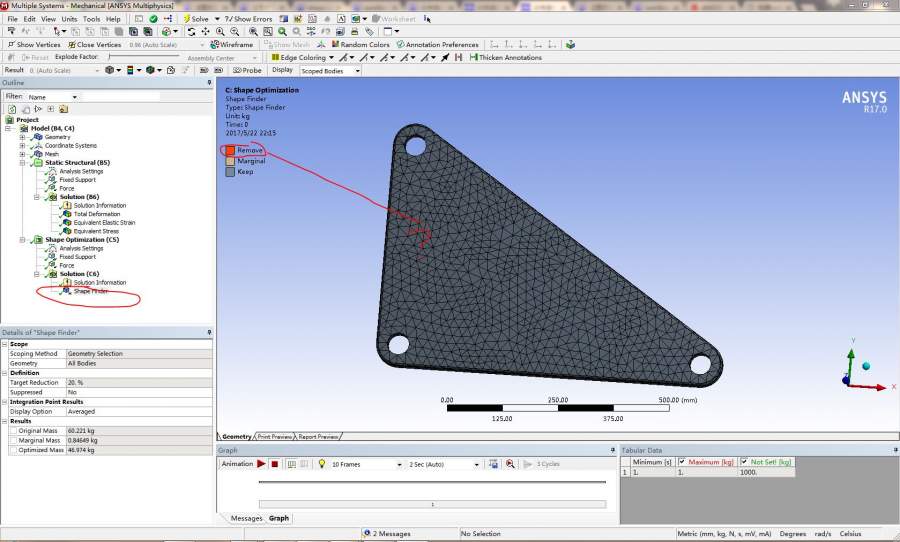Click the Remove legend color swatch
900x542 pixels.
point(230,150)
